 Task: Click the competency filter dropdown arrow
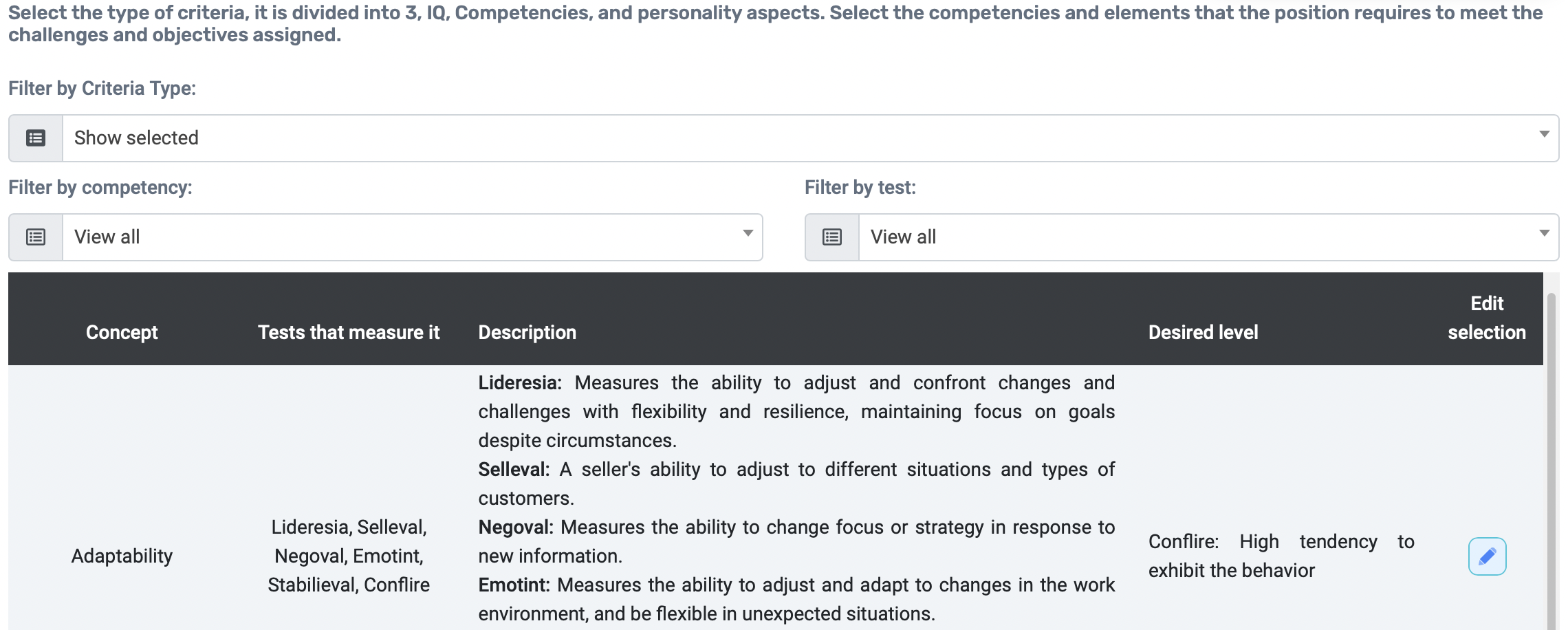(748, 234)
